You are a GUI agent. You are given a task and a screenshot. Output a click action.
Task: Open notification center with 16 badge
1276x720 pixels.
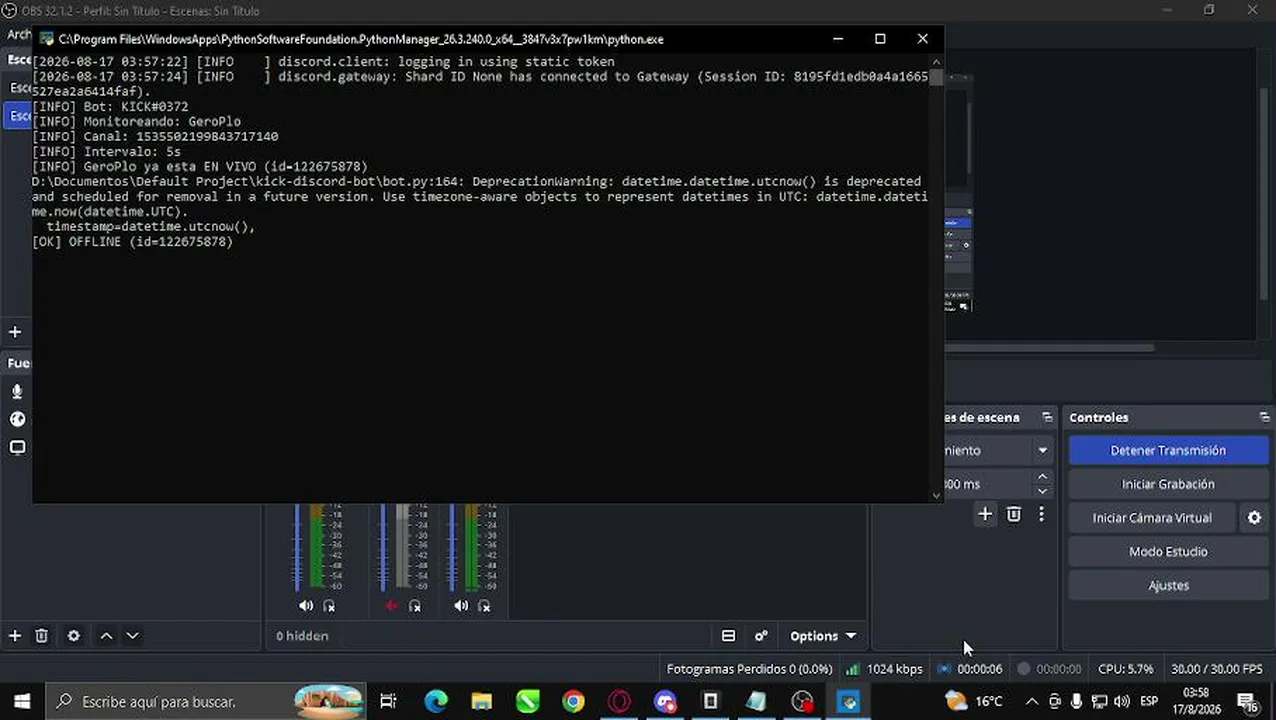1248,702
